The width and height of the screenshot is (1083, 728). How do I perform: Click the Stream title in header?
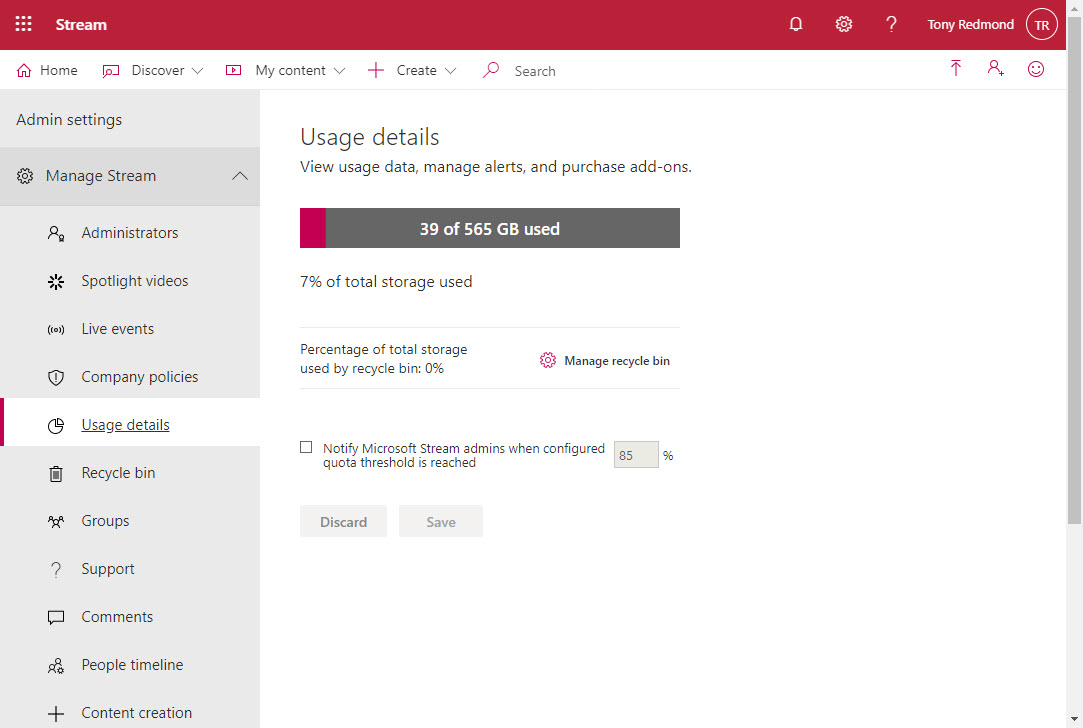(81, 24)
